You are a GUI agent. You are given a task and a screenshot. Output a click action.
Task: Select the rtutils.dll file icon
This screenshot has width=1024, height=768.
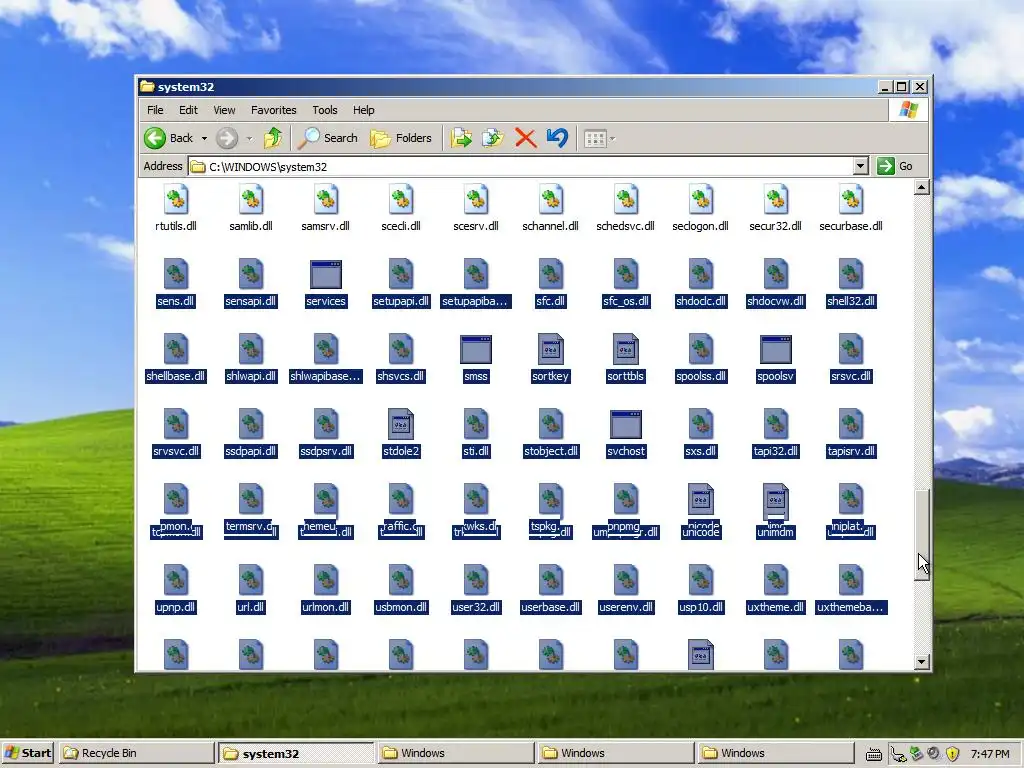176,199
